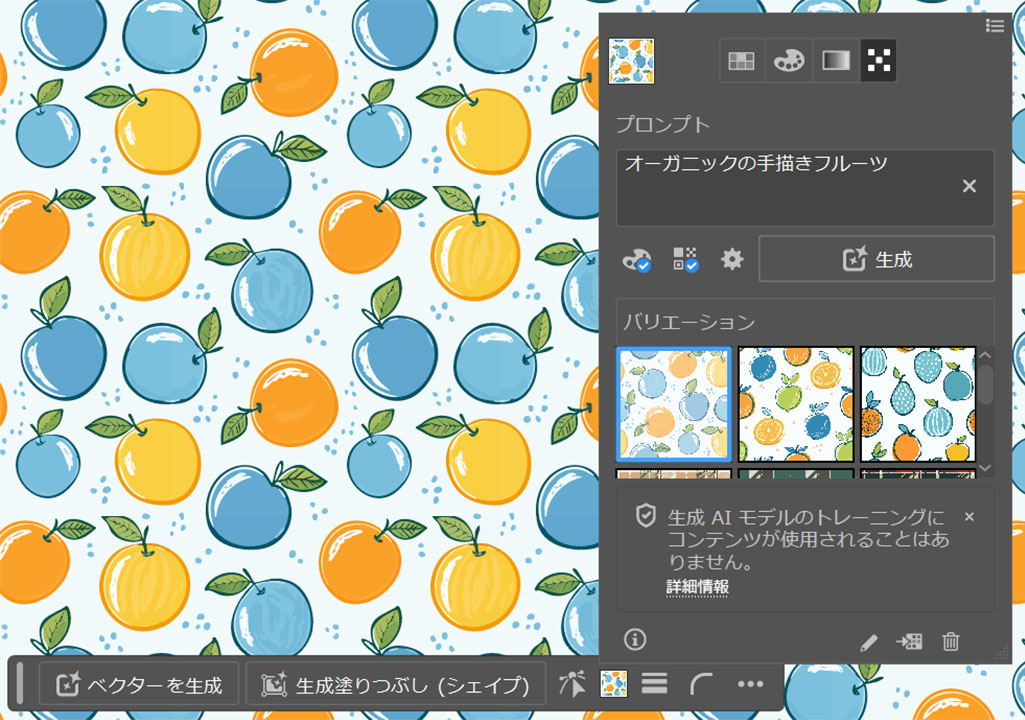Open the 詳細情報 link

coord(697,587)
